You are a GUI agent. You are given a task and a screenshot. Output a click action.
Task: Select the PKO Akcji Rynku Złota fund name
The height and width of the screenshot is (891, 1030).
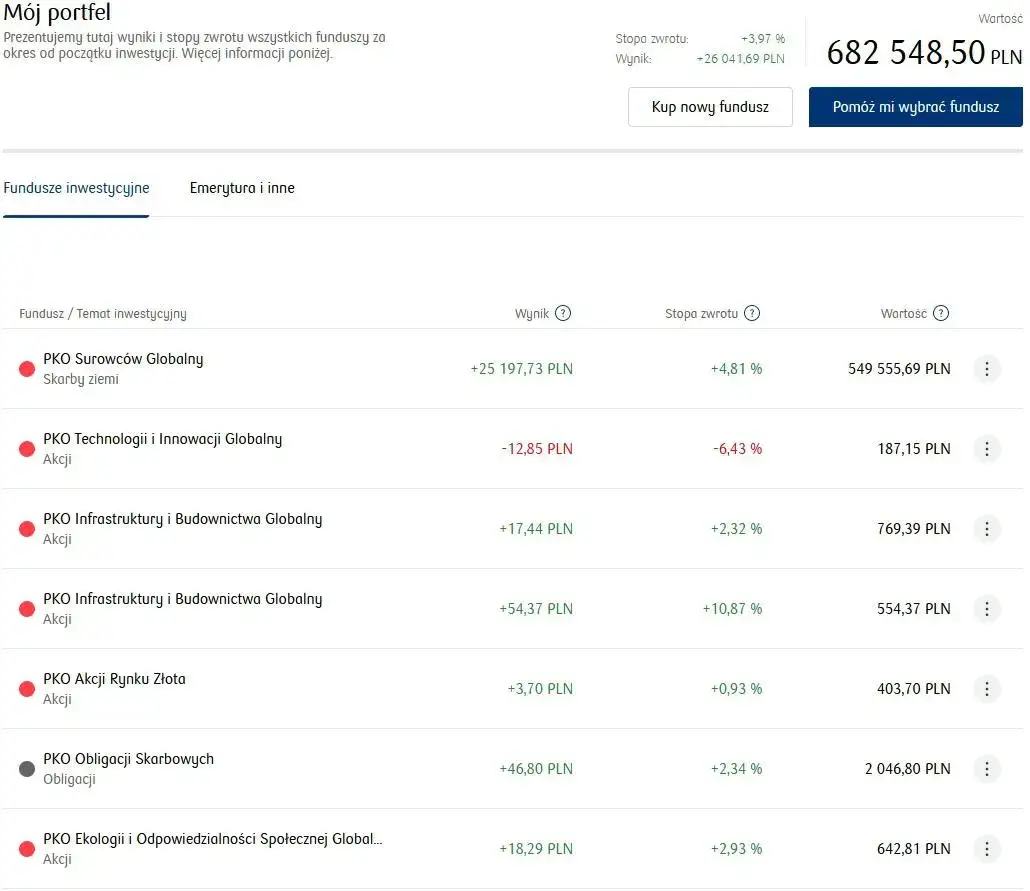(114, 679)
